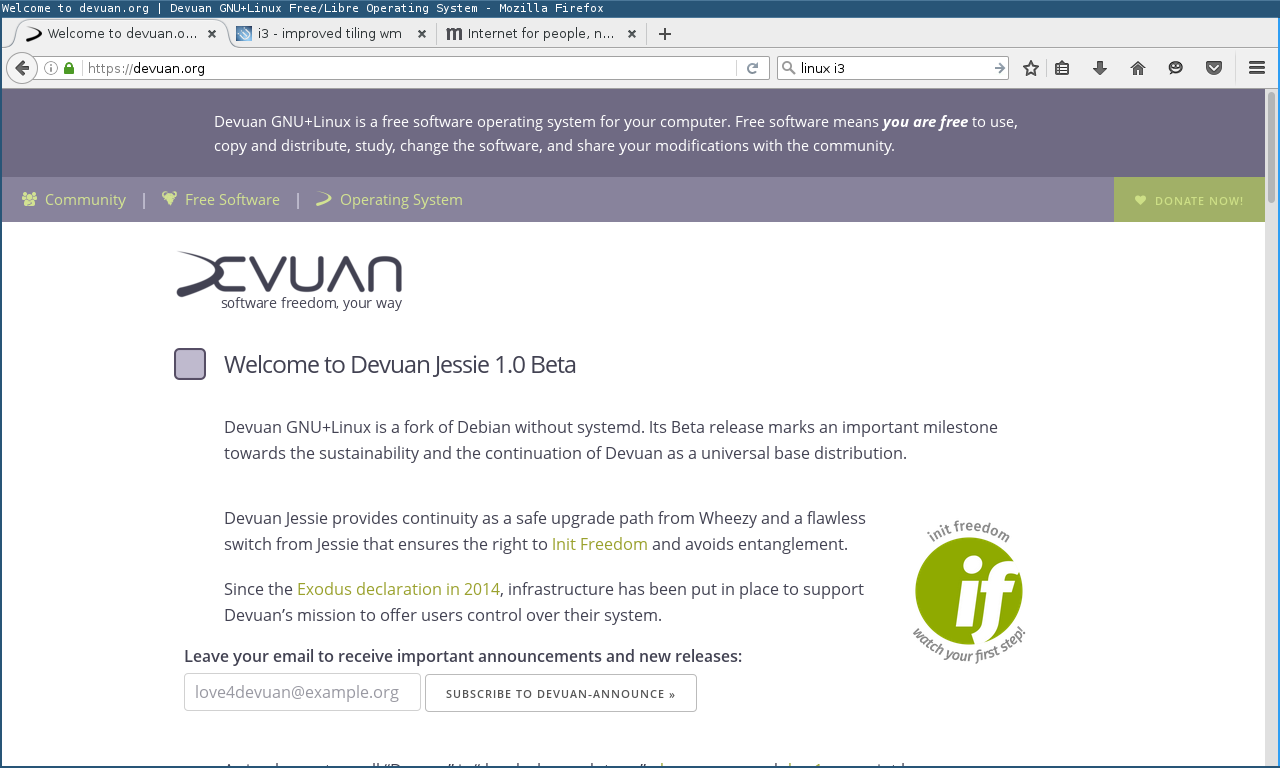Switch to Internet for people tab

(x=540, y=34)
